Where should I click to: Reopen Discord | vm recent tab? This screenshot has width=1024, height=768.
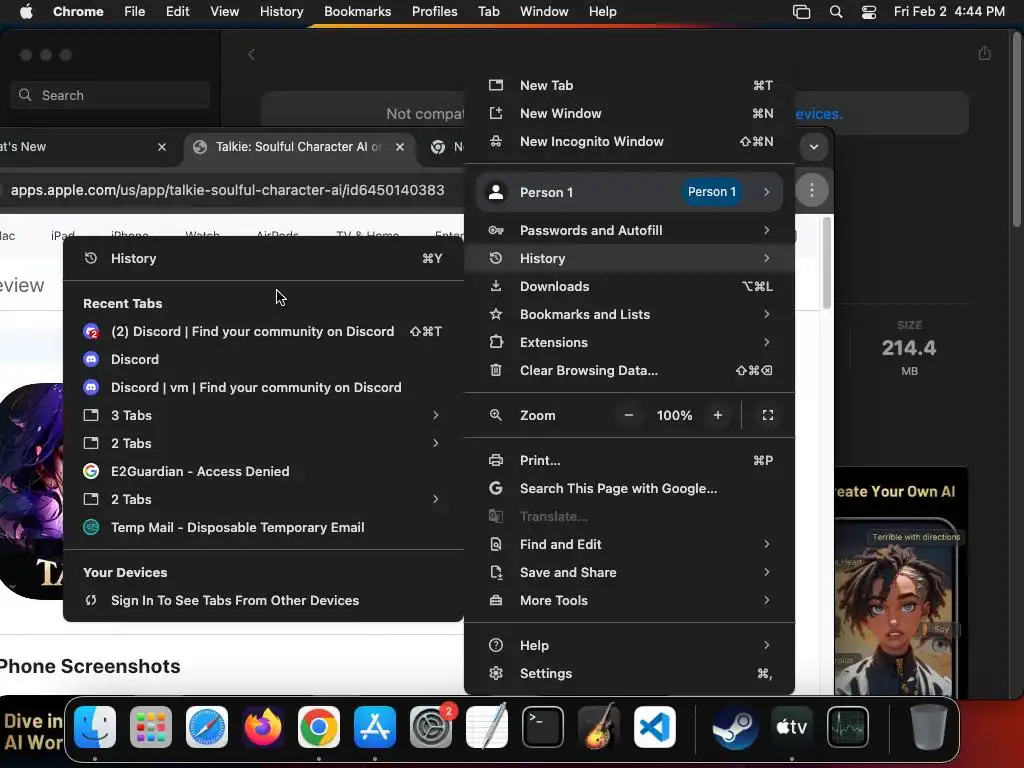(x=263, y=388)
